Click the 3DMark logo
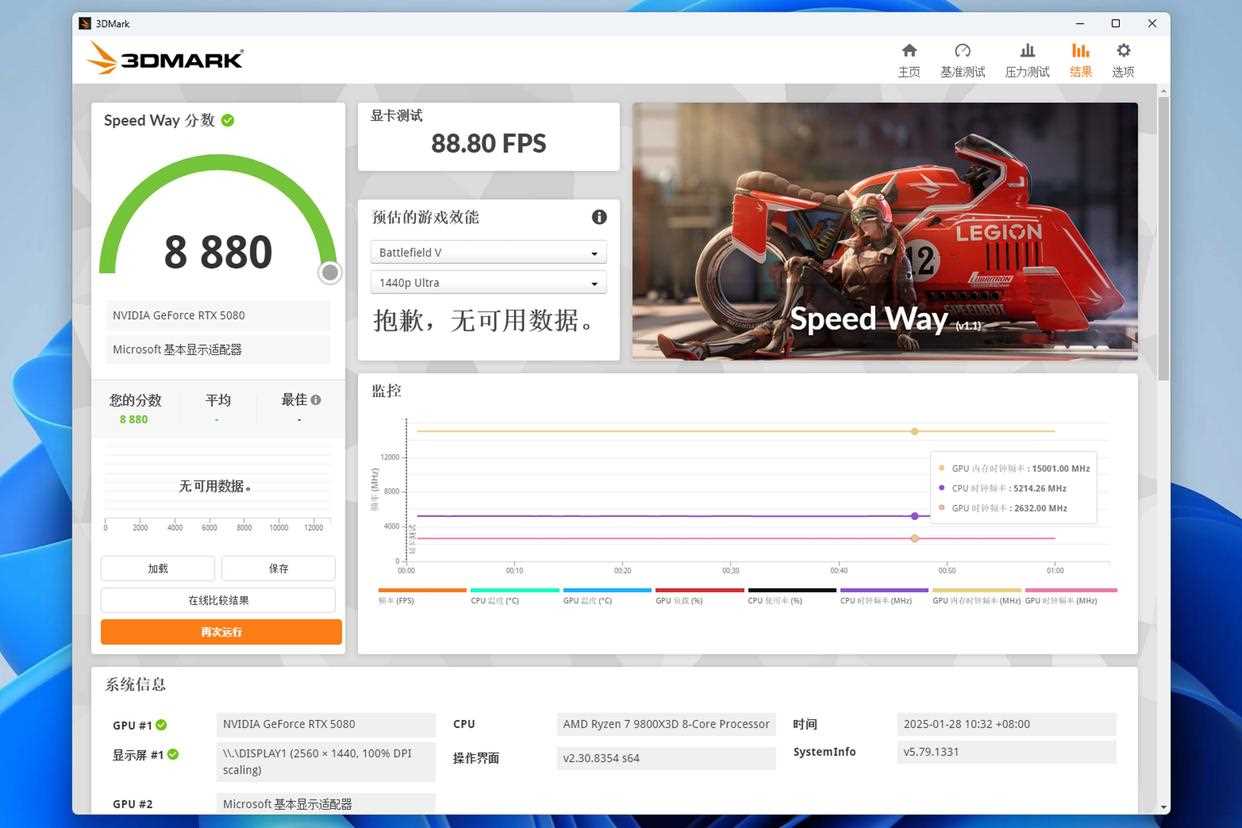This screenshot has height=828, width=1242. click(x=165, y=59)
